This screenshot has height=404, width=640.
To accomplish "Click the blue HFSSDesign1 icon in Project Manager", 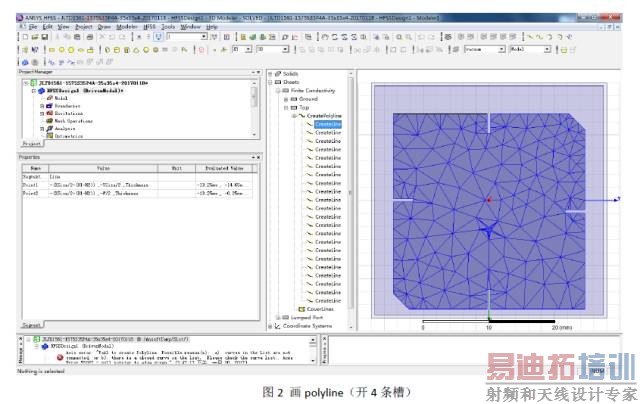I will 41,91.
